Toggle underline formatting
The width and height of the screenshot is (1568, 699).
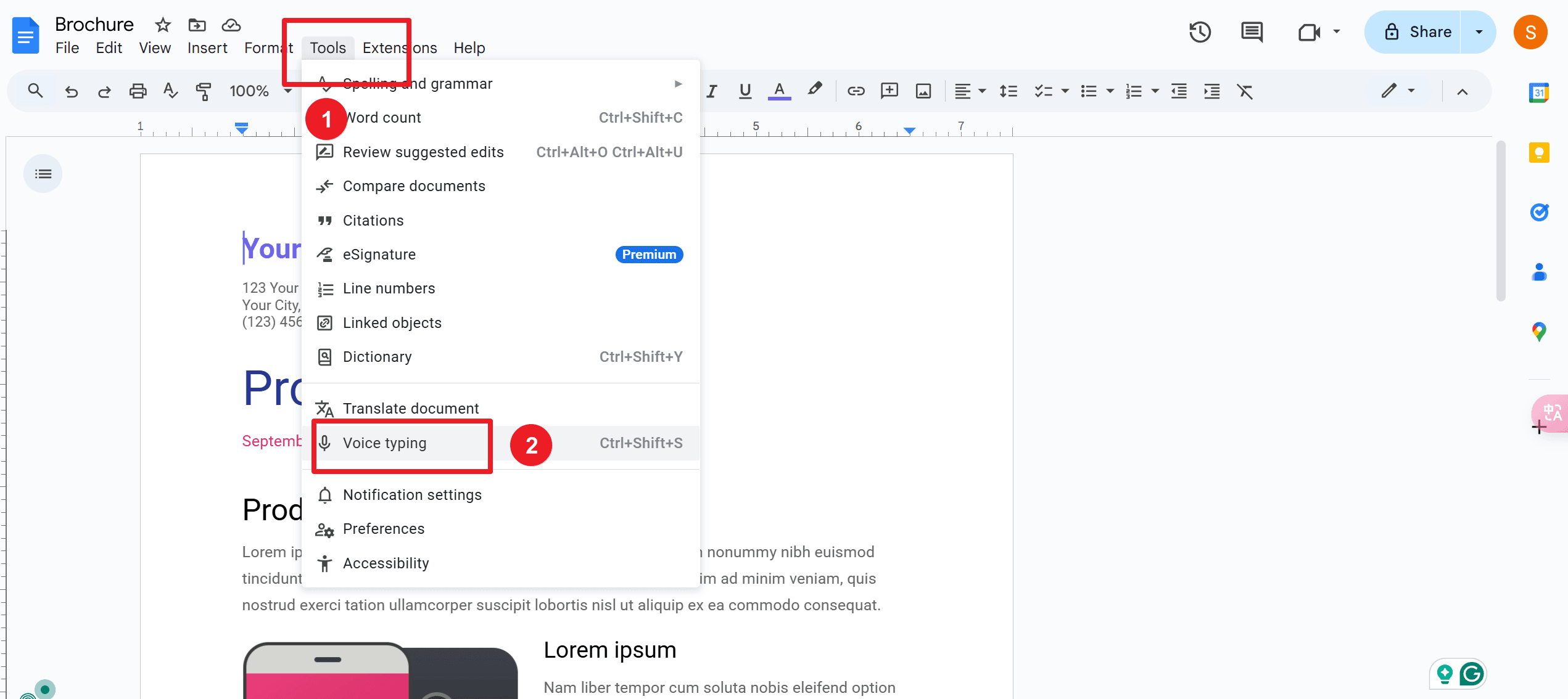point(745,91)
